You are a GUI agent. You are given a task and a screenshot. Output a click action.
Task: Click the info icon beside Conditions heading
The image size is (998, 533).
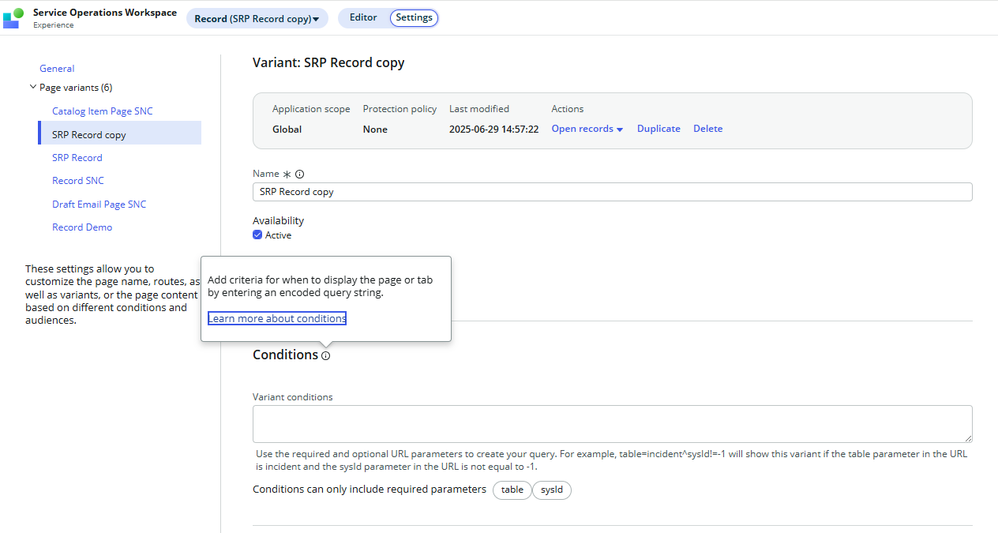326,356
